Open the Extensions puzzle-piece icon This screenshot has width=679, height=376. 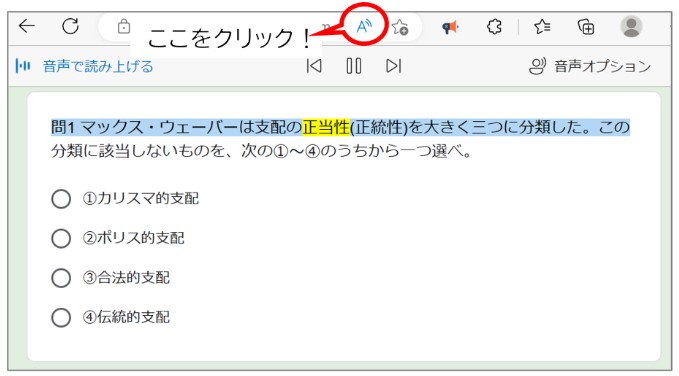494,27
